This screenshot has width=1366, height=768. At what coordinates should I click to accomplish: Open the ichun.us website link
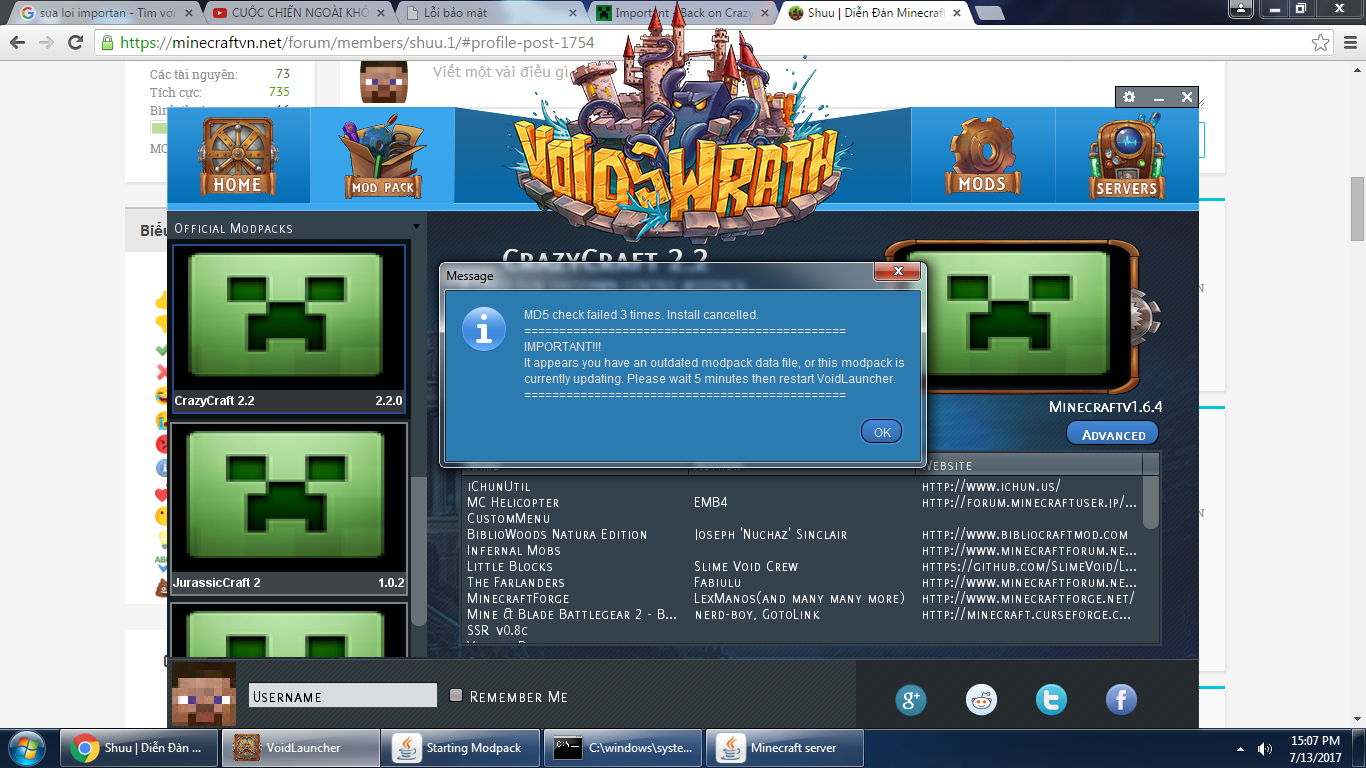pyautogui.click(x=991, y=486)
